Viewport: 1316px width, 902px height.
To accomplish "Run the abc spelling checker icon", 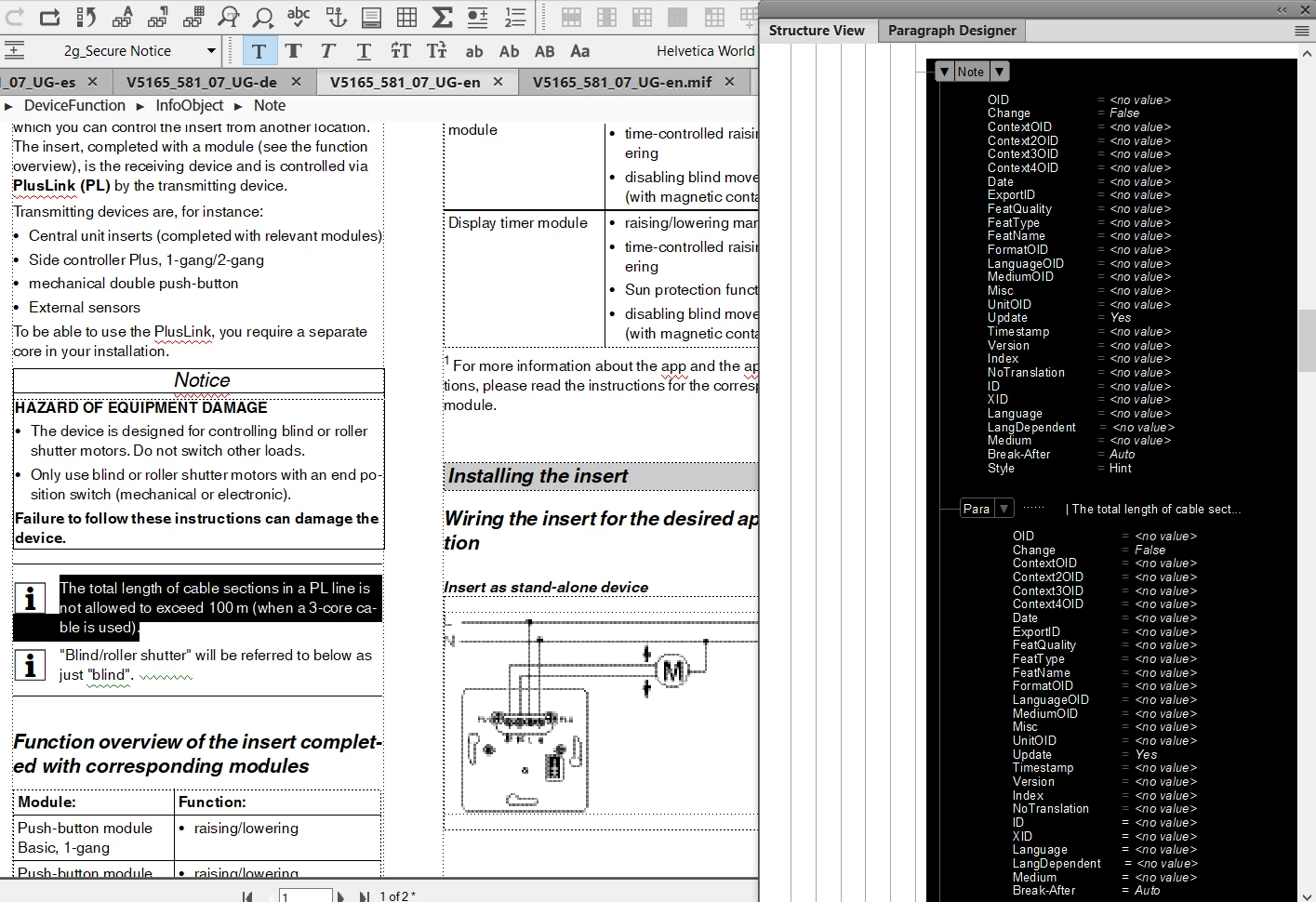I will point(299,16).
